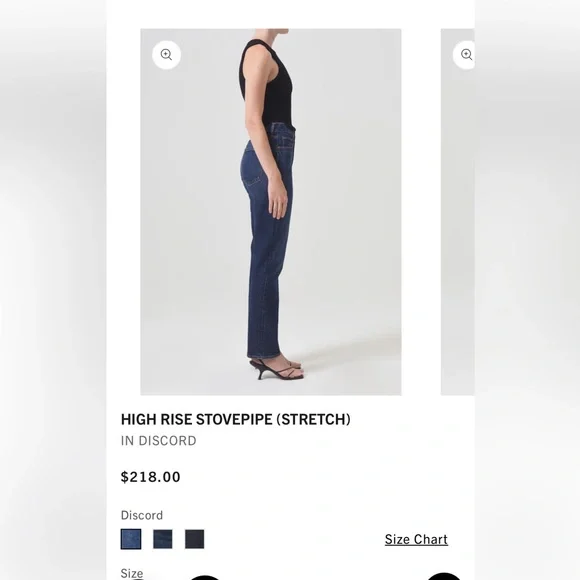
Task: Click the $218.00 price
Action: click(x=151, y=477)
